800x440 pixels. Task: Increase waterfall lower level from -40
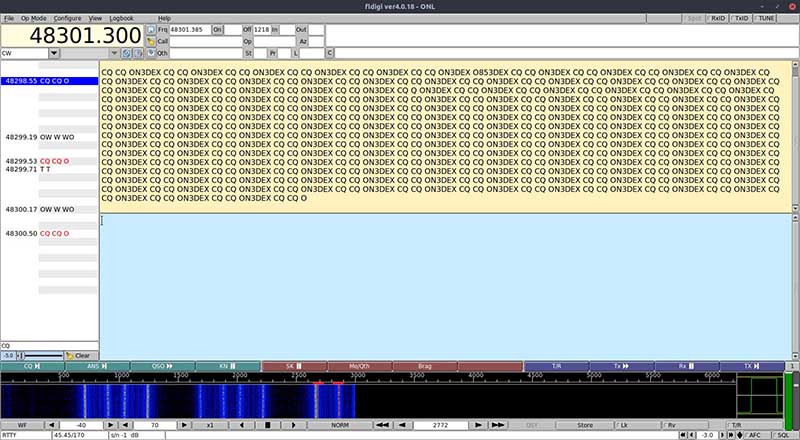[111, 425]
